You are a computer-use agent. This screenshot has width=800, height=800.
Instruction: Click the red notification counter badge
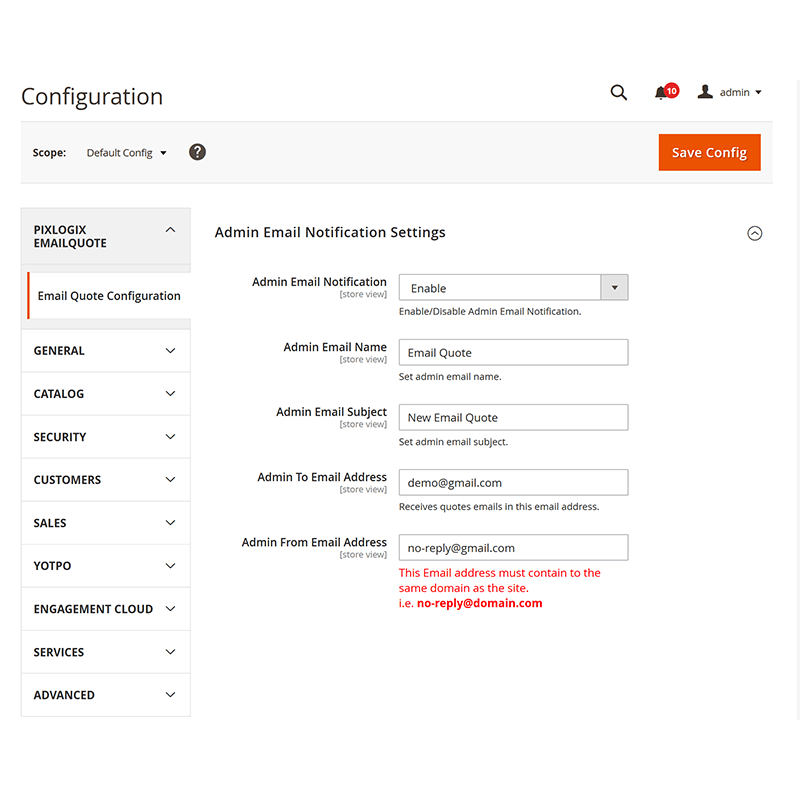point(670,86)
